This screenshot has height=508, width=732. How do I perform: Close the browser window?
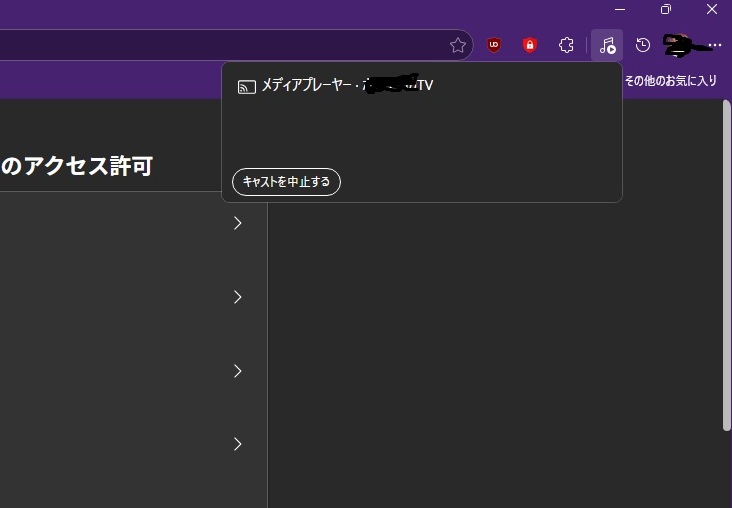pos(711,9)
